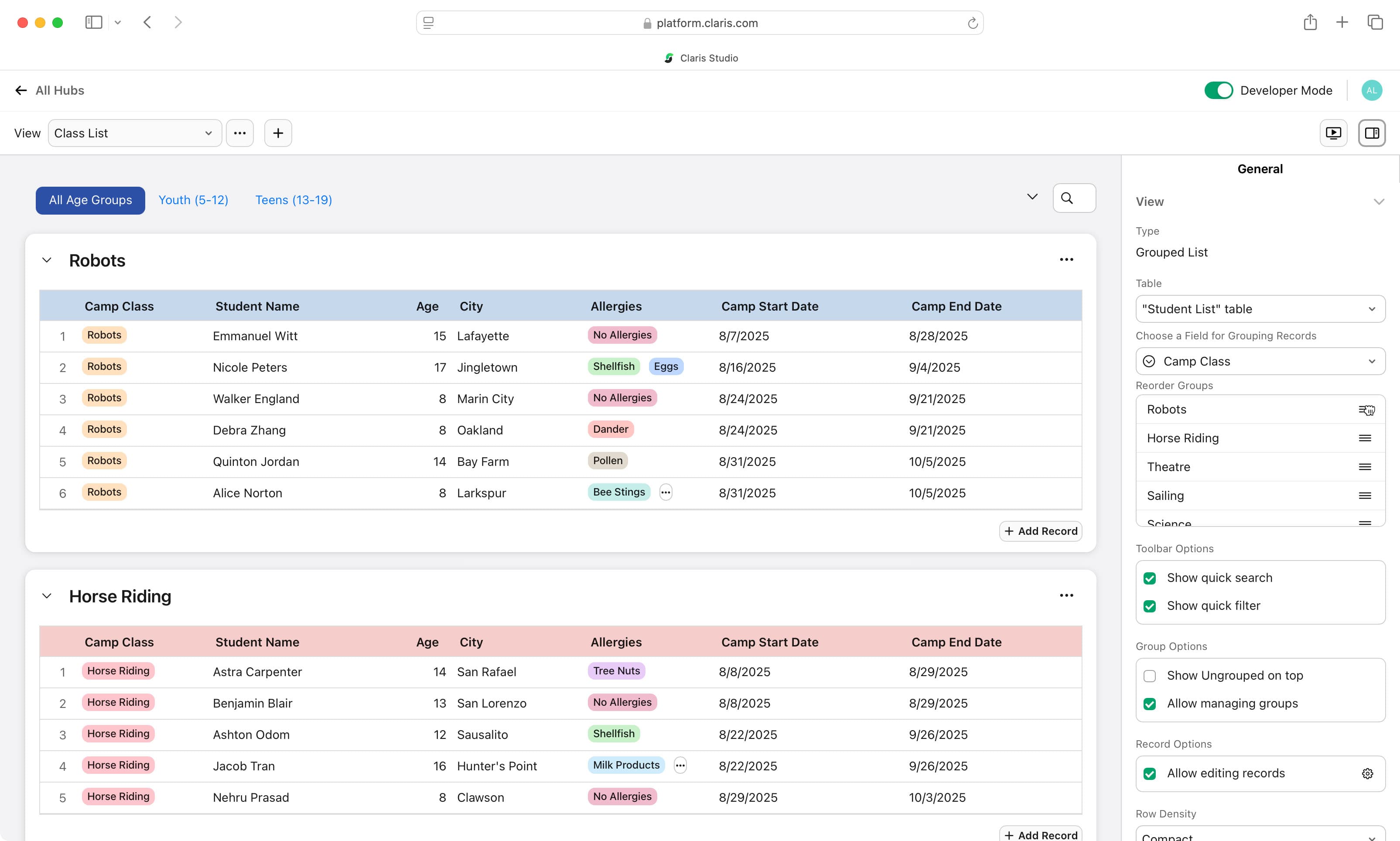Click Add Record under Robots table
The height and width of the screenshot is (841, 1400).
pos(1040,531)
